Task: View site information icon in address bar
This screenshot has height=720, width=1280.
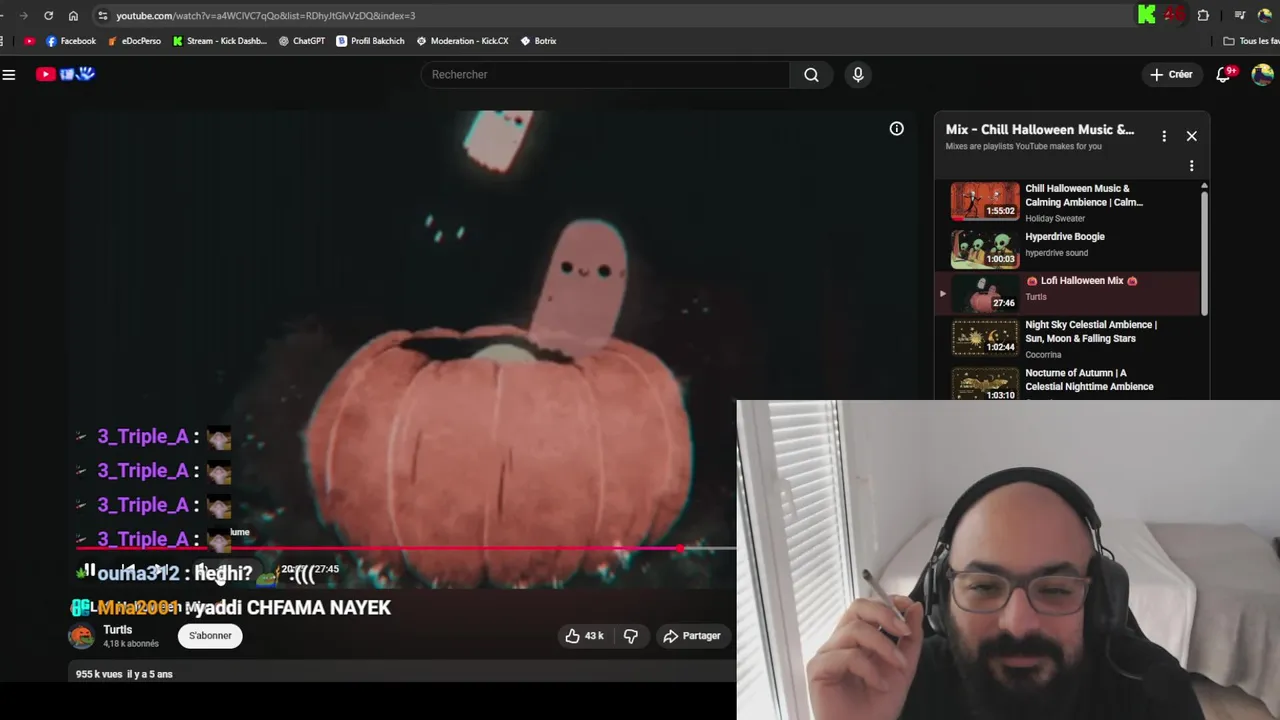Action: (102, 15)
